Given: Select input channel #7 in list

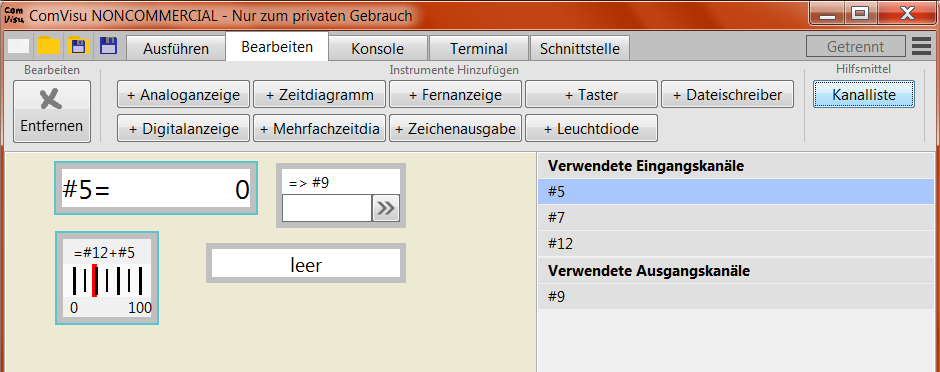Looking at the screenshot, I should click(736, 217).
